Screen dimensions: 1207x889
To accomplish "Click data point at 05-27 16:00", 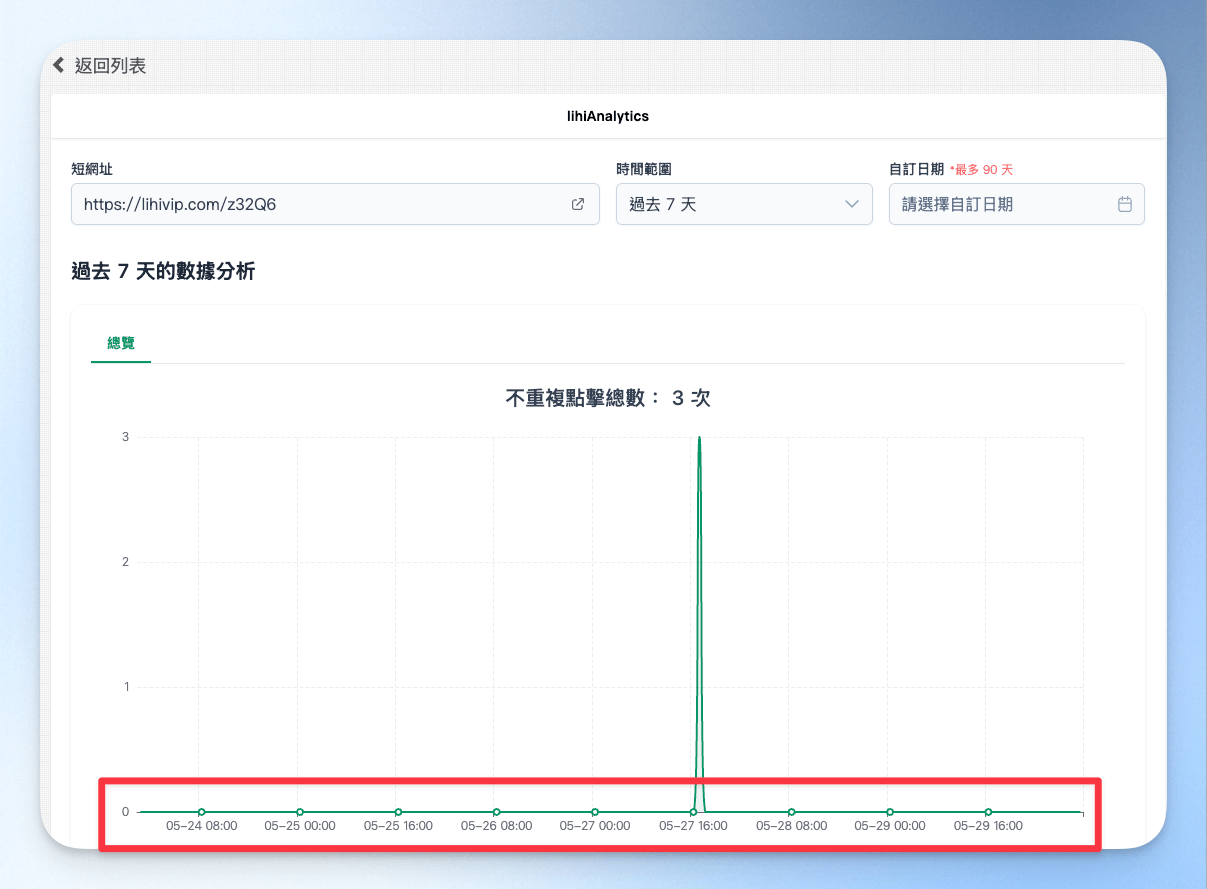I will pos(693,812).
